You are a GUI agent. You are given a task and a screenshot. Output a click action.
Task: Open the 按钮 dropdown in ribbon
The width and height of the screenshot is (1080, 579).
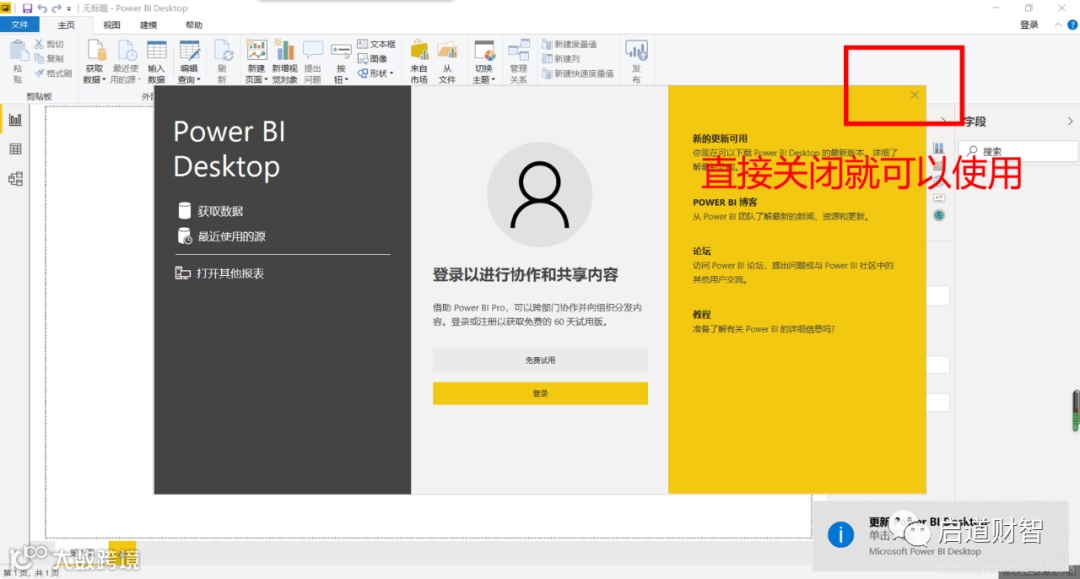point(341,61)
